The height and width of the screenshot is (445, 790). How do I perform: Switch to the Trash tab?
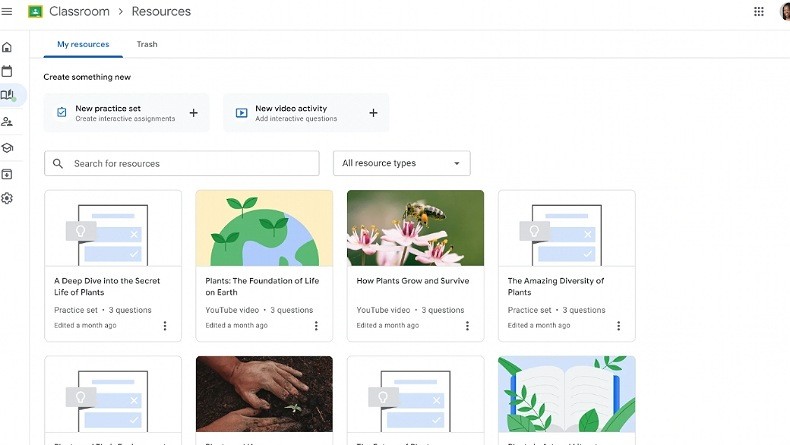147,44
